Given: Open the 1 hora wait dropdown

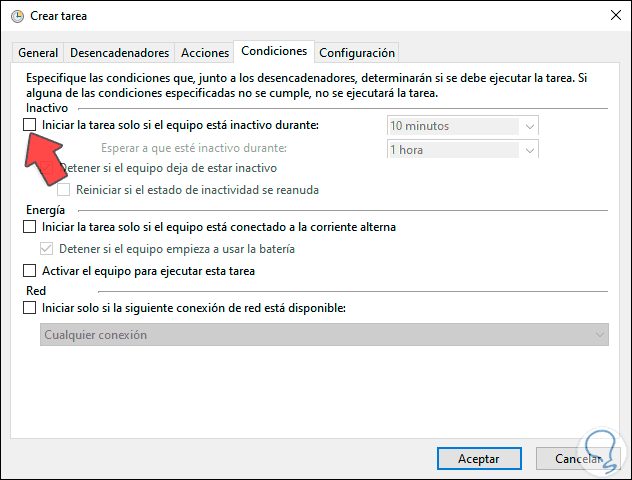Looking at the screenshot, I should tap(529, 149).
